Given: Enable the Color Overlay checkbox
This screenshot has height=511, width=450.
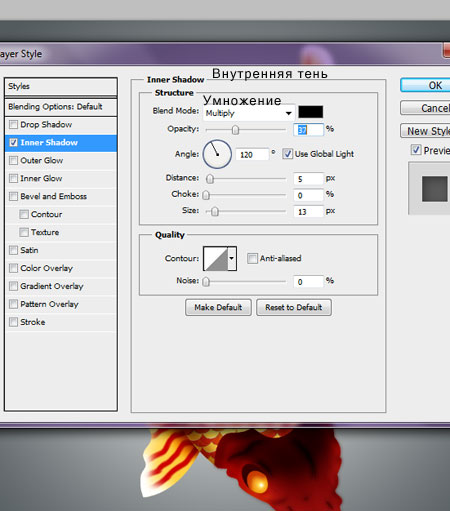Looking at the screenshot, I should 13,268.
